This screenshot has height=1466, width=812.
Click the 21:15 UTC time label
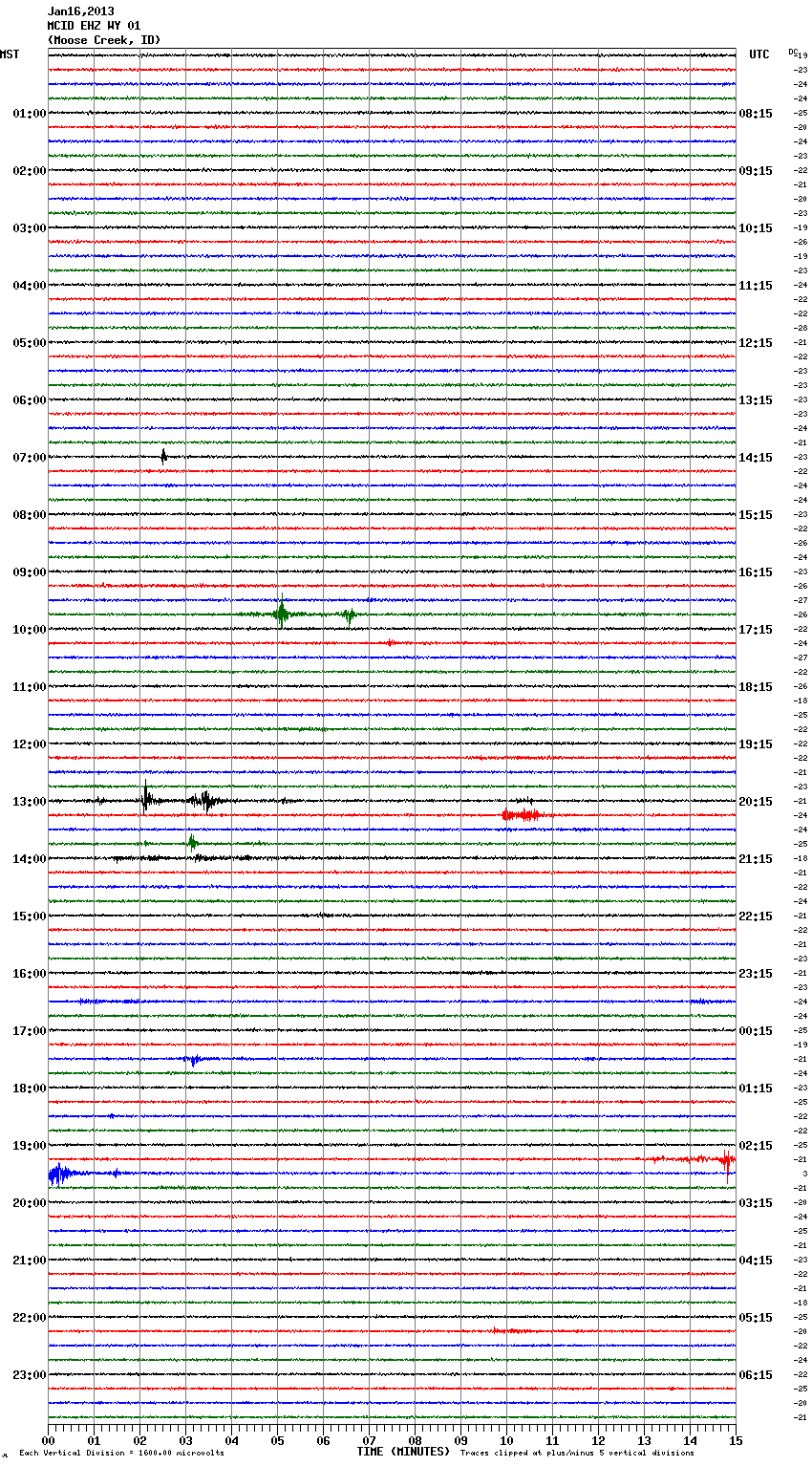pos(756,859)
